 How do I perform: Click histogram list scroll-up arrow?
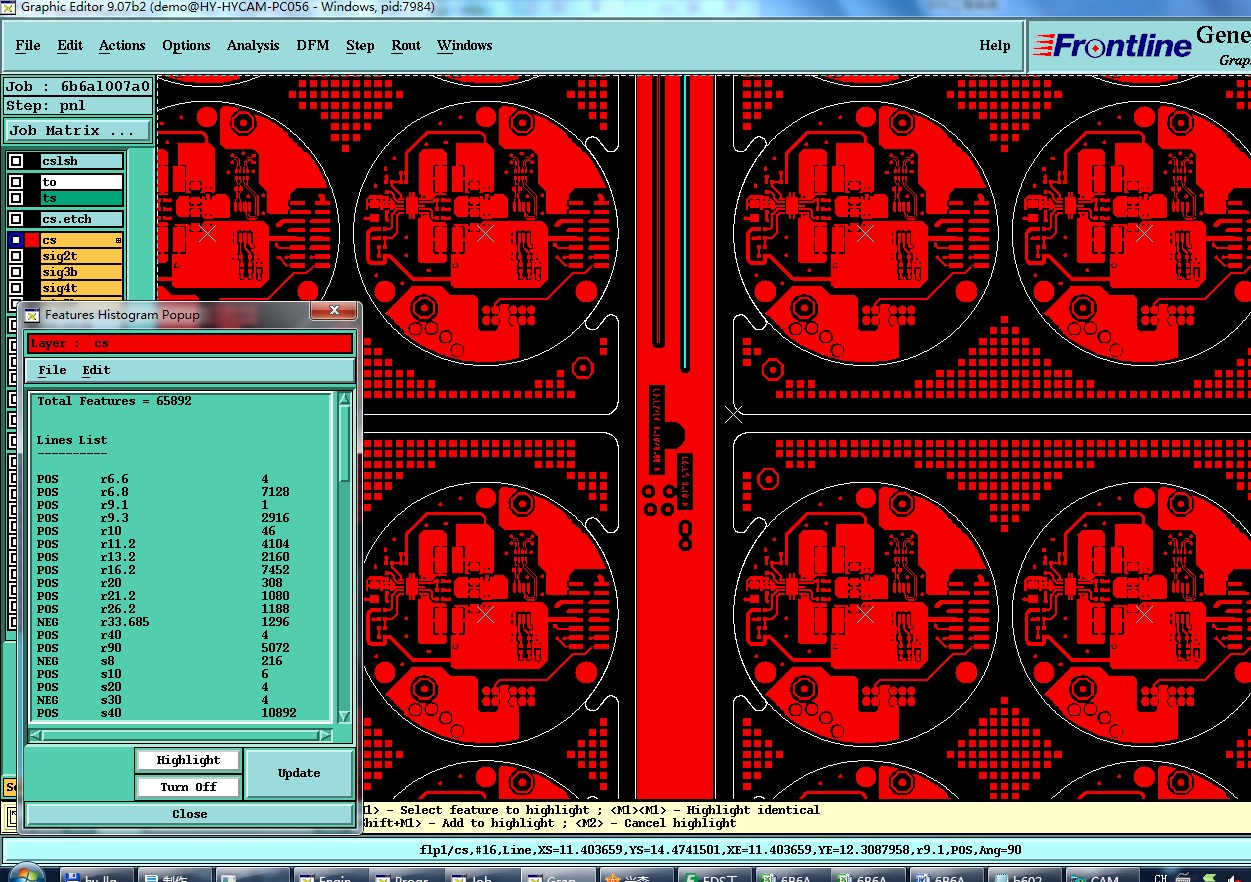click(345, 399)
